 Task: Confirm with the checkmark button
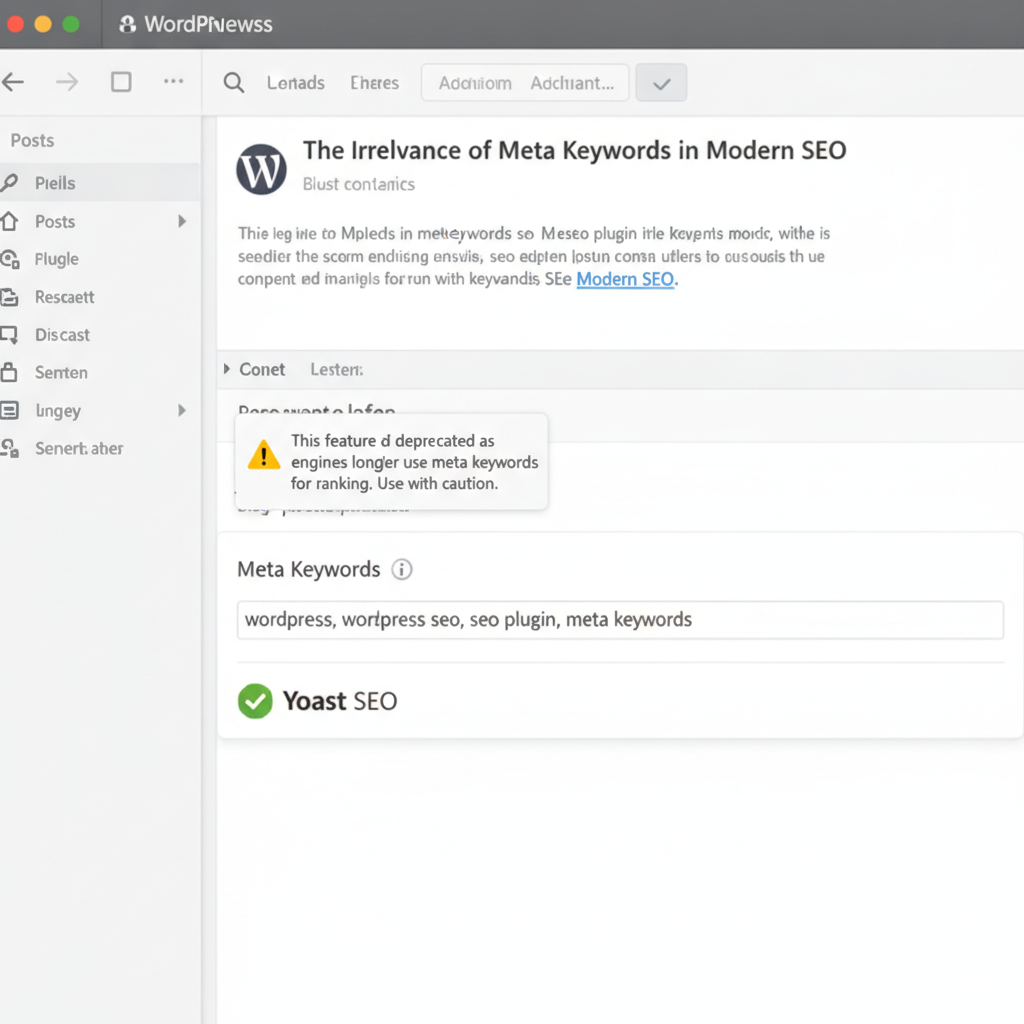tap(661, 82)
